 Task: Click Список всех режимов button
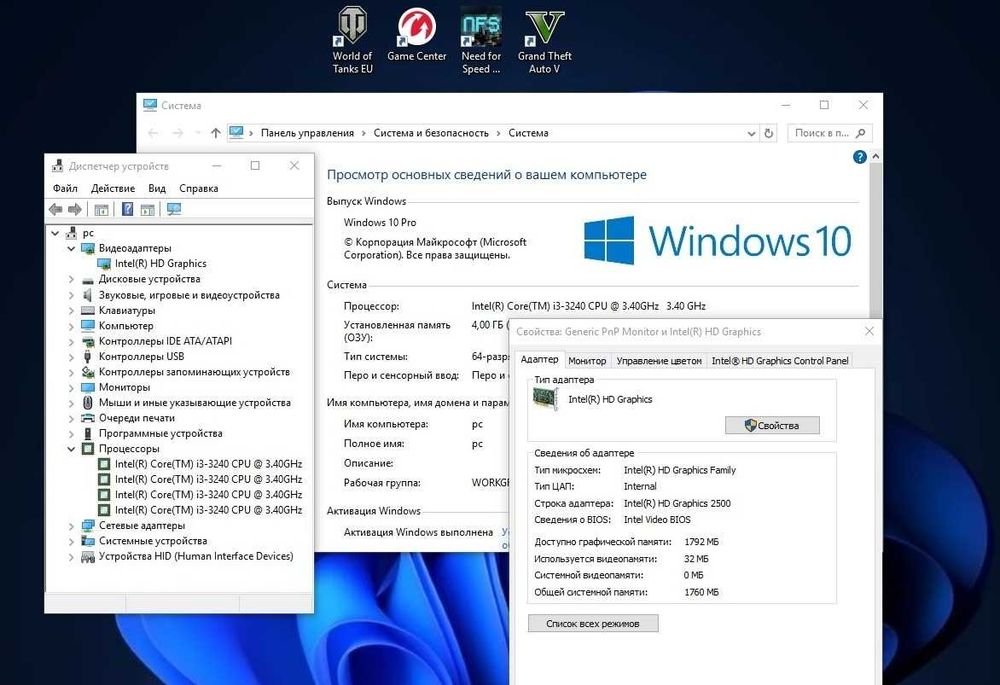click(592, 623)
